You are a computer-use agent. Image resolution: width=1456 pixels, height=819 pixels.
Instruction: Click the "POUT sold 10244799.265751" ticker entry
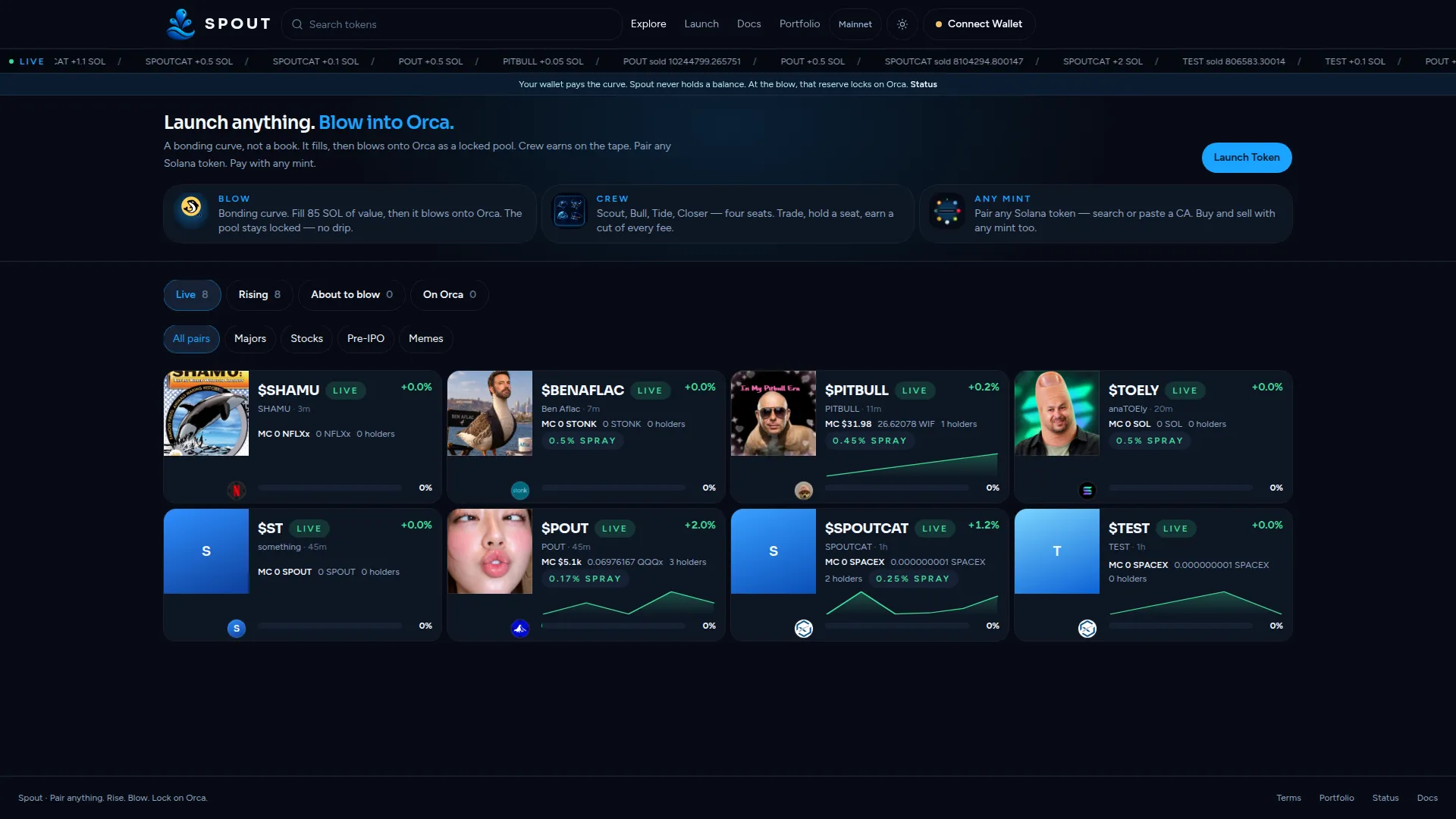click(682, 61)
